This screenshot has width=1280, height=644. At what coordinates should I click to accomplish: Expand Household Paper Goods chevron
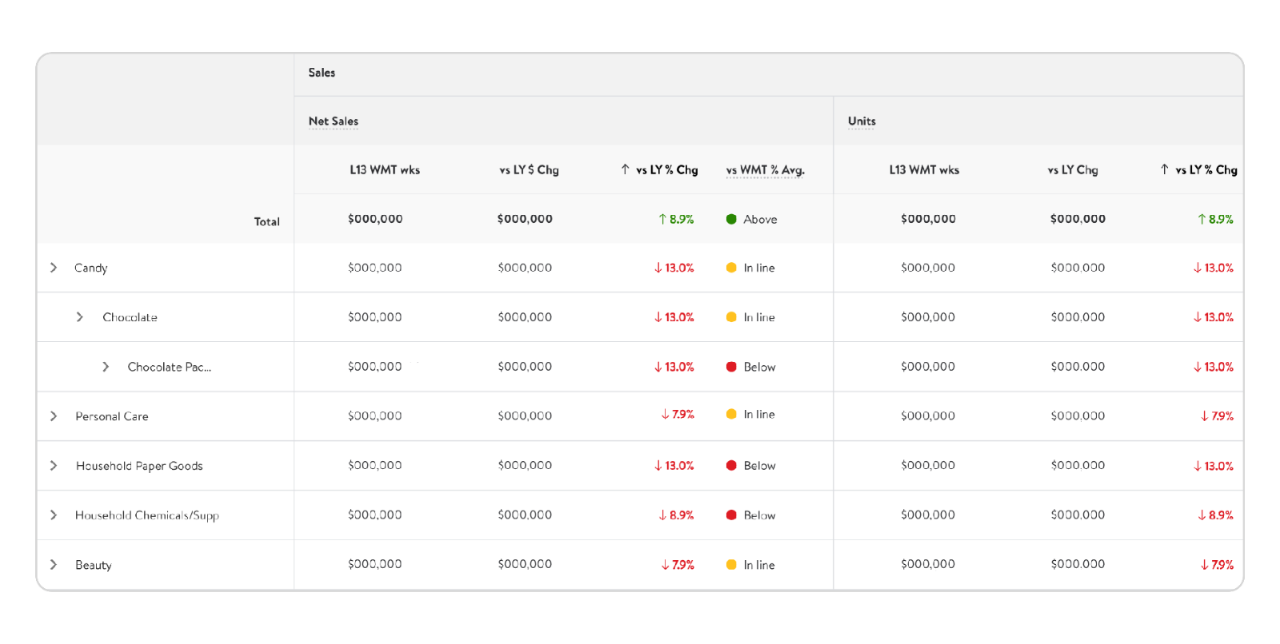click(x=54, y=466)
